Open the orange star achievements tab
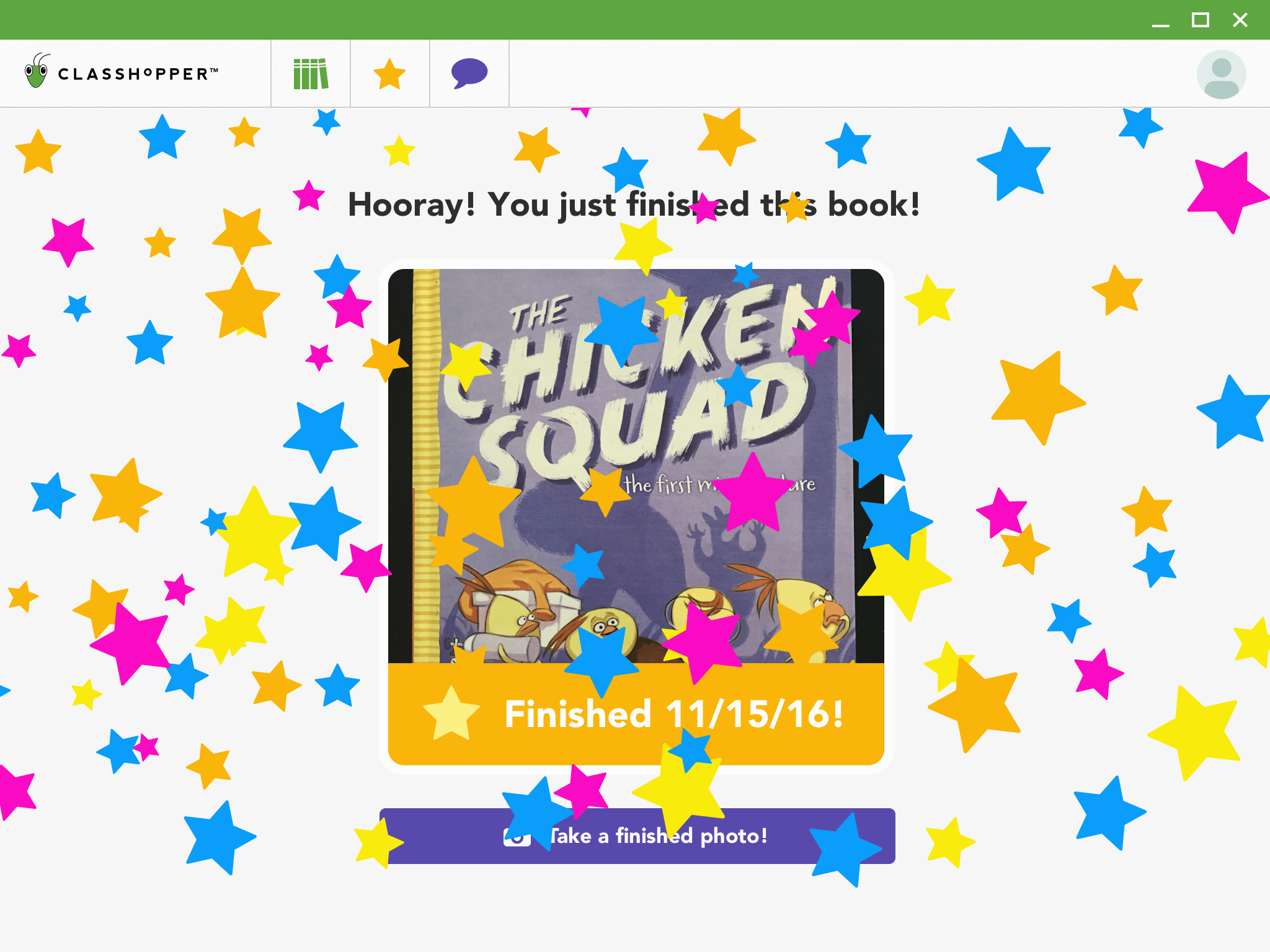 tap(389, 74)
